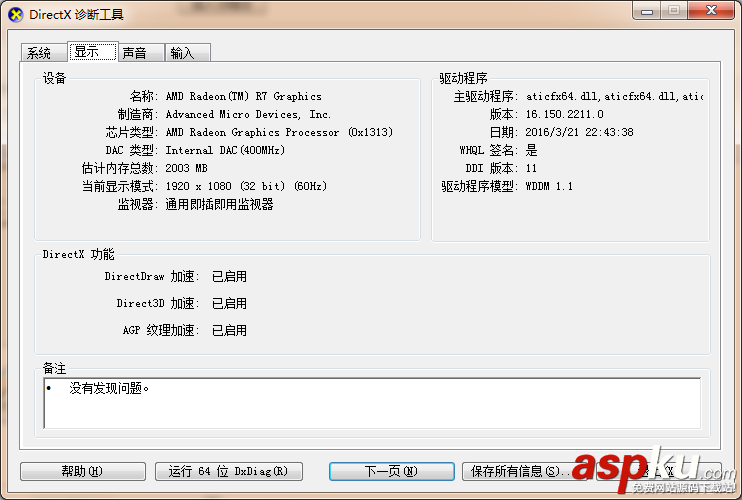Click the note '没有发现问题。'
Viewport: 742px width, 500px height.
coord(109,388)
